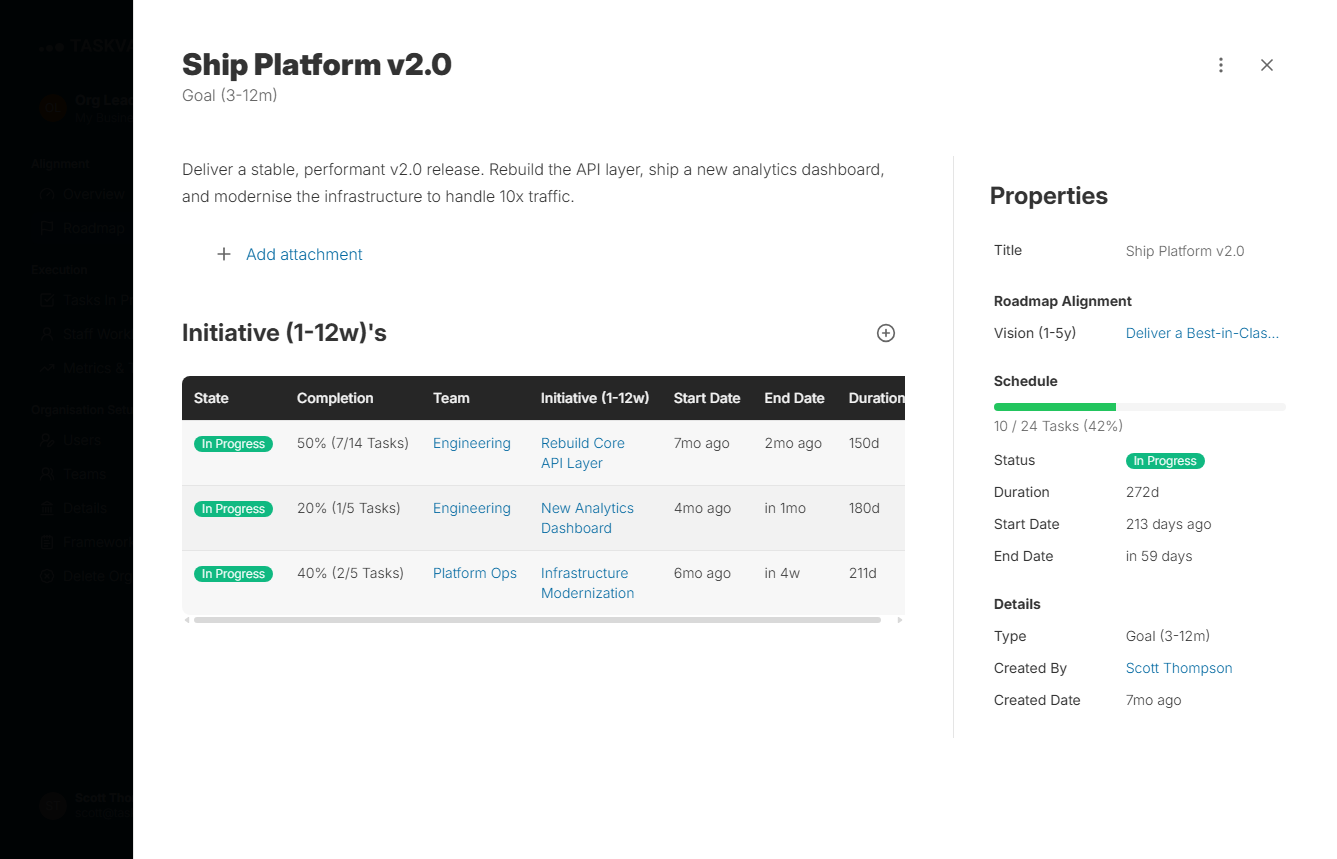
Task: Click the 4mo ago start date cell
Action: click(x=702, y=508)
